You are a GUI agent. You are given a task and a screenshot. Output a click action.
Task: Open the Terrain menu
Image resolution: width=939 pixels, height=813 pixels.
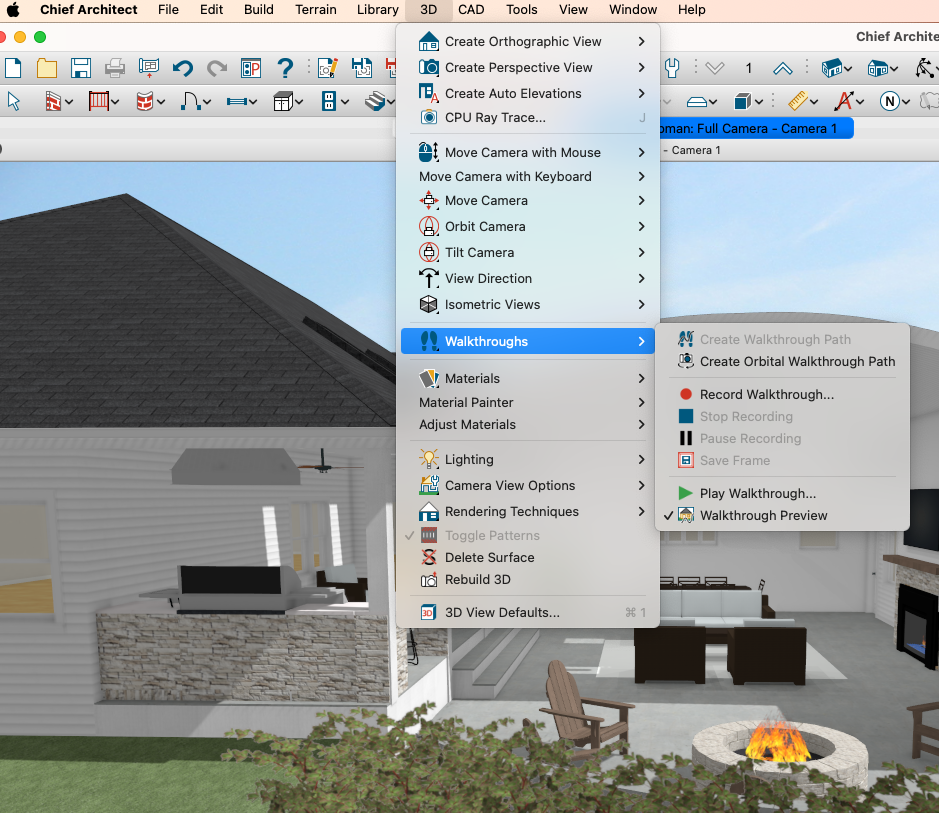[316, 10]
